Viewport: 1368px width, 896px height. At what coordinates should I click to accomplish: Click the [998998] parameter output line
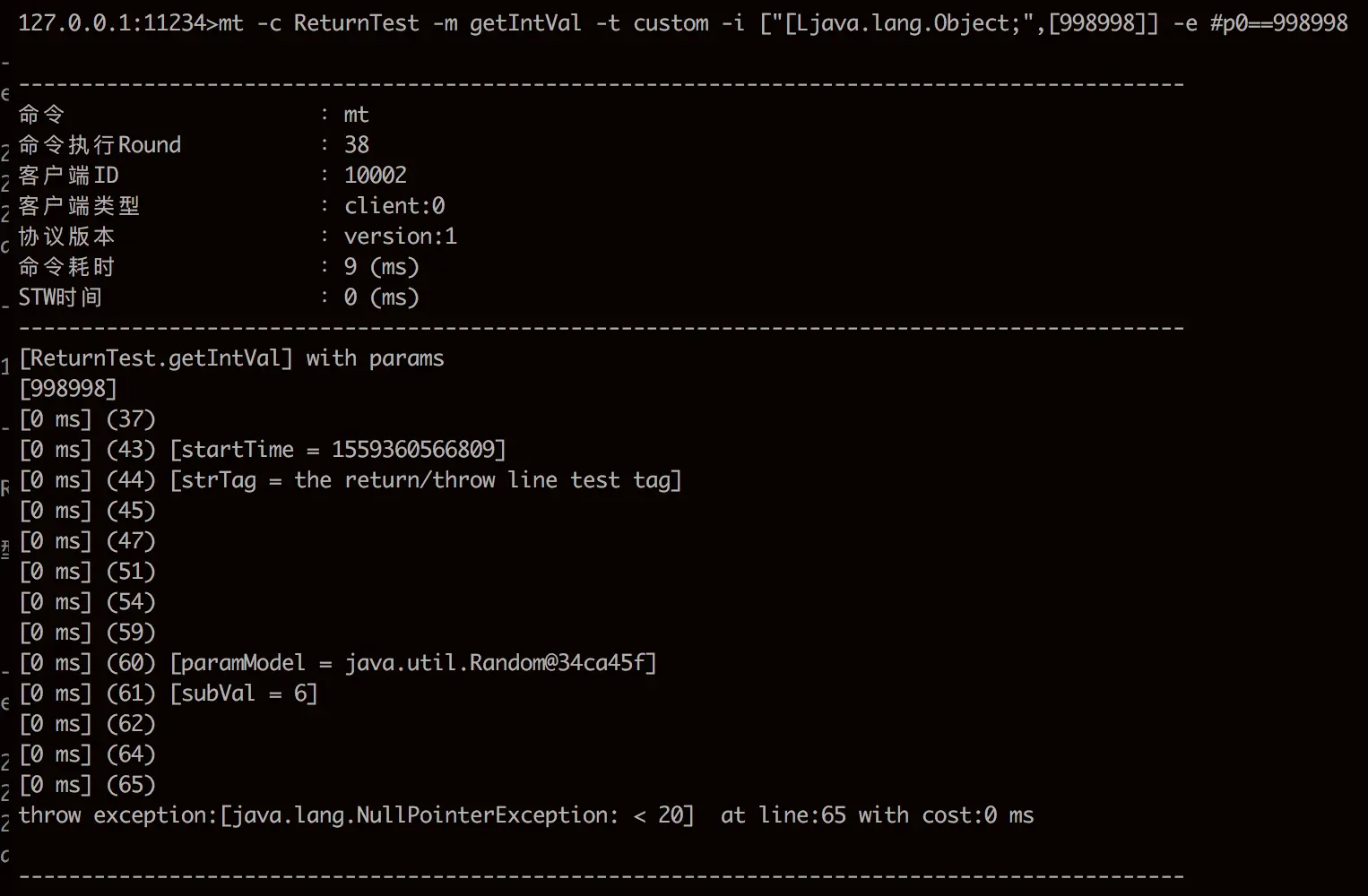[x=68, y=389]
